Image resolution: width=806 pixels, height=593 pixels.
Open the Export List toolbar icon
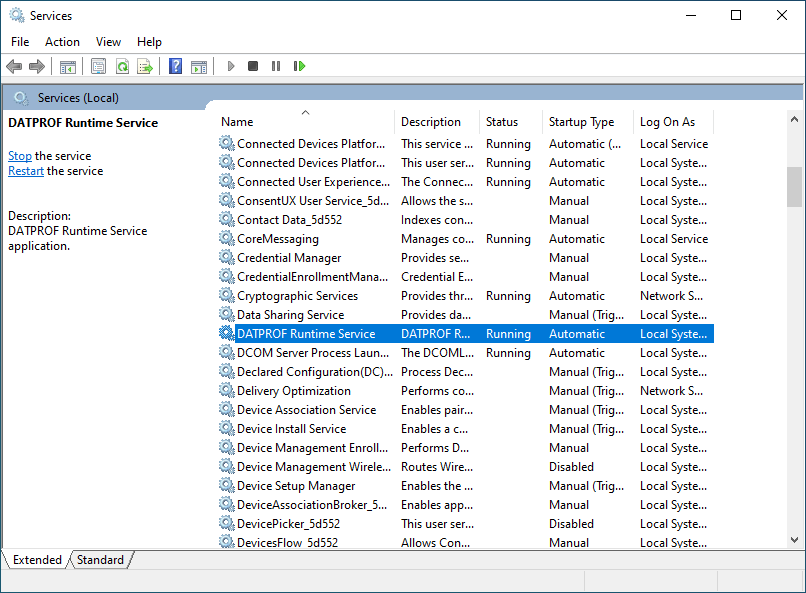point(145,66)
